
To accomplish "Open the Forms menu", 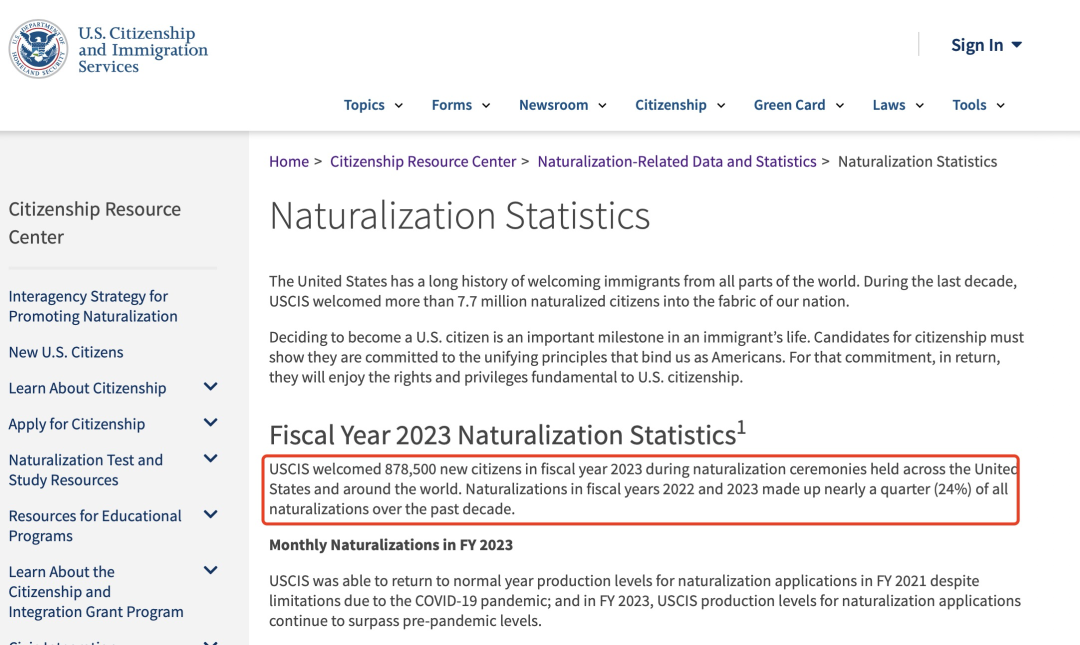I will (460, 105).
